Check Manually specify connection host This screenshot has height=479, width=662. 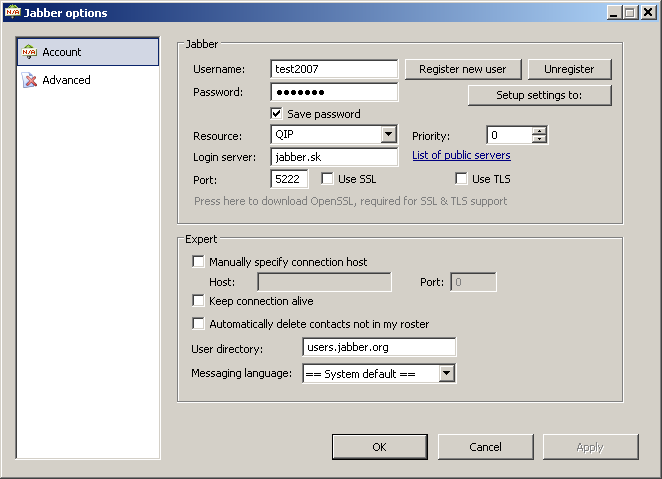point(198,261)
